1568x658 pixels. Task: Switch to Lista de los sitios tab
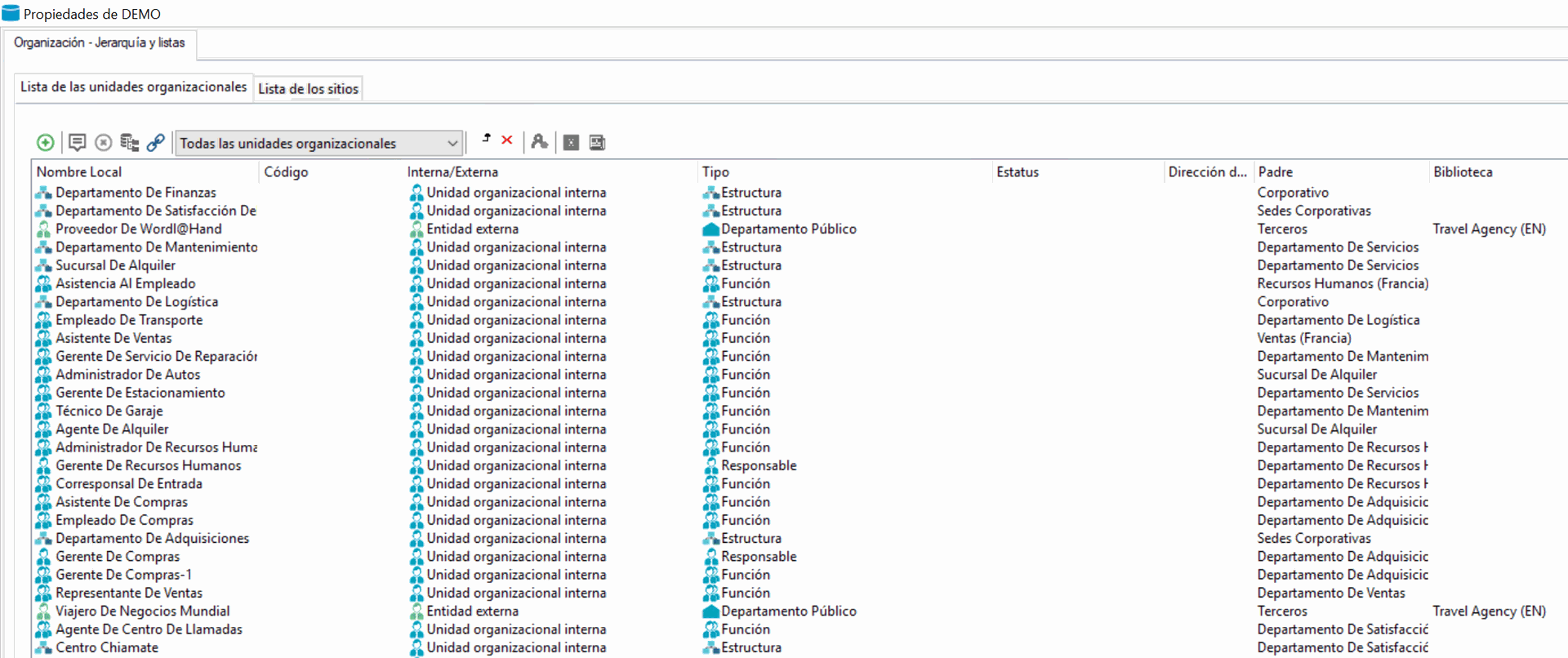tap(309, 89)
